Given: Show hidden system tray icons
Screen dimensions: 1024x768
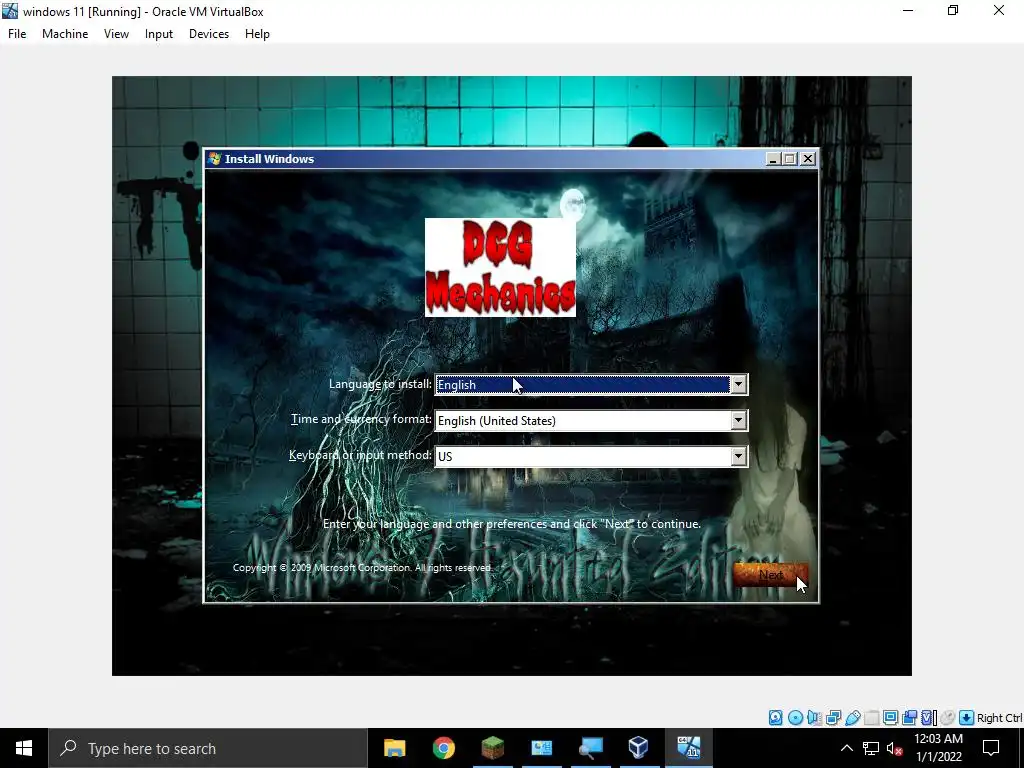Looking at the screenshot, I should coord(846,748).
